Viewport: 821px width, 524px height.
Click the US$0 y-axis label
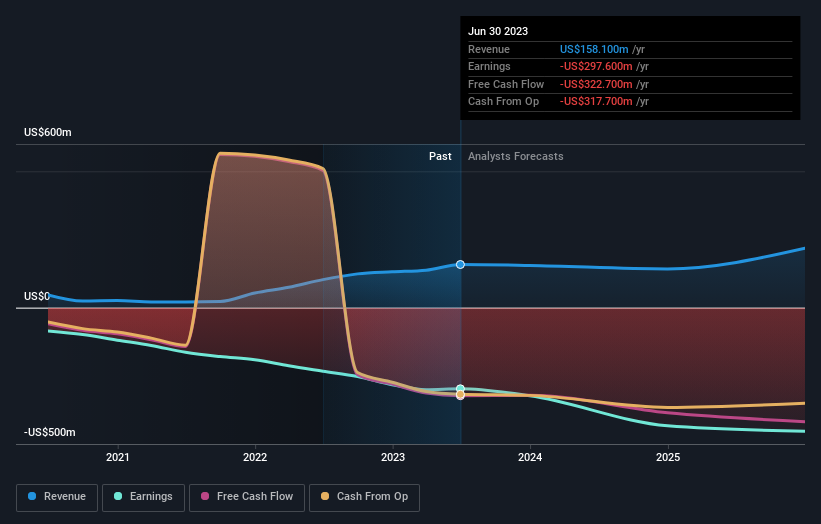[x=37, y=296]
